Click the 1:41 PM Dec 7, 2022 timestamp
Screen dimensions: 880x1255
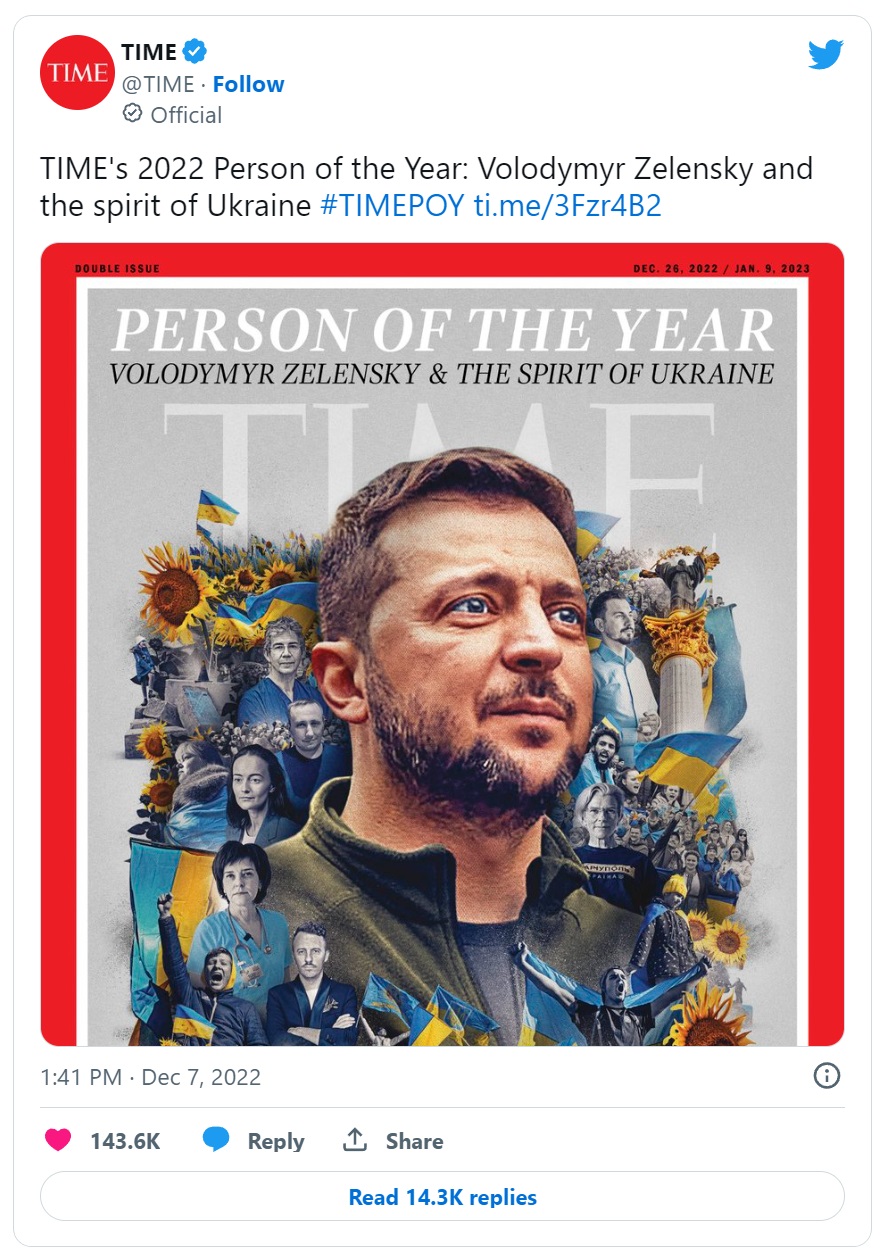(151, 1077)
